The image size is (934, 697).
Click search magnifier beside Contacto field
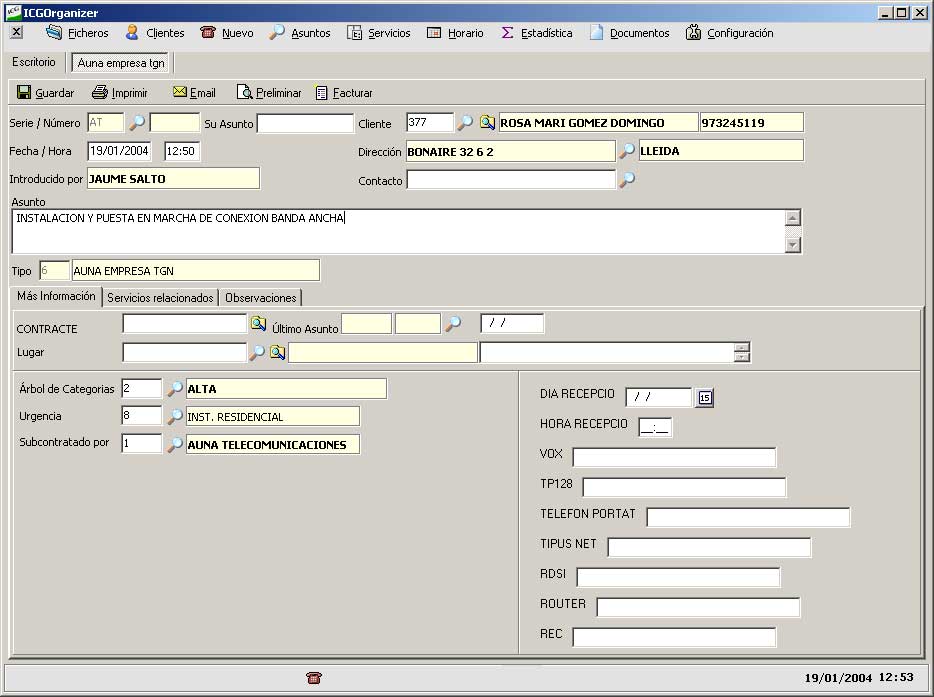coord(627,181)
